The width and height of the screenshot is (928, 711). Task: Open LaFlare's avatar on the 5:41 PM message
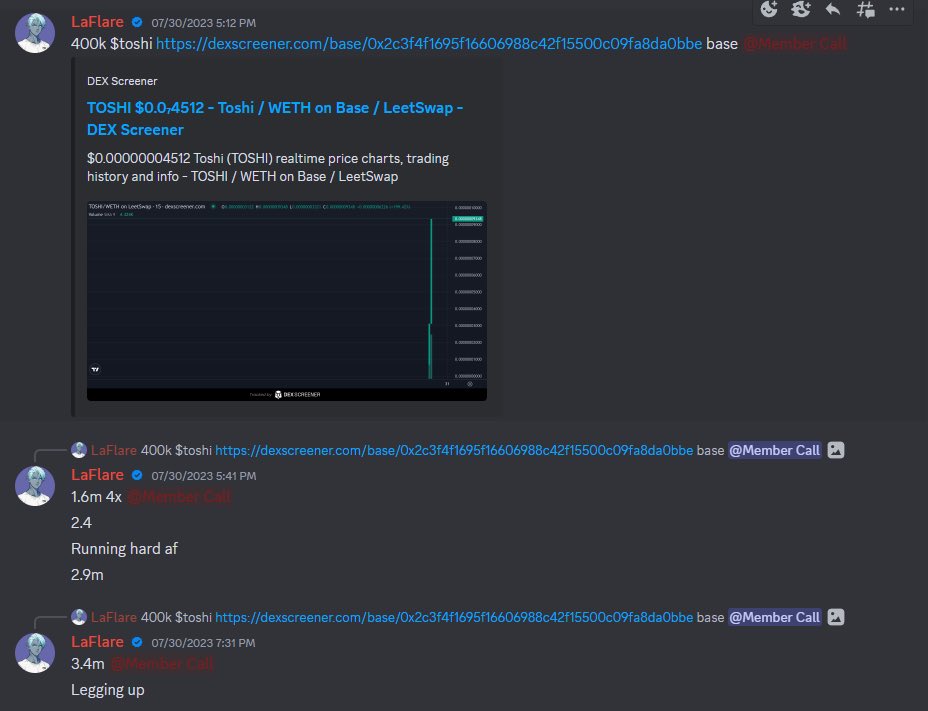(35, 486)
